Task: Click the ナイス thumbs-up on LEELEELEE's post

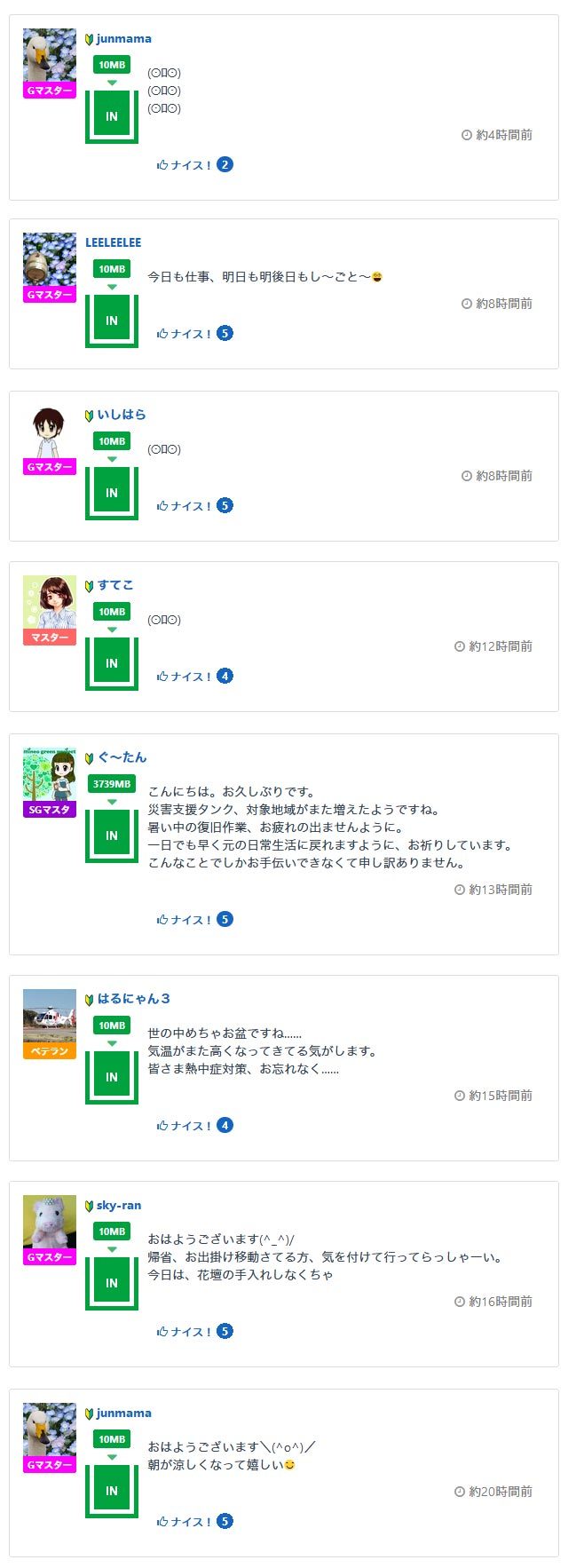Action: click(184, 334)
